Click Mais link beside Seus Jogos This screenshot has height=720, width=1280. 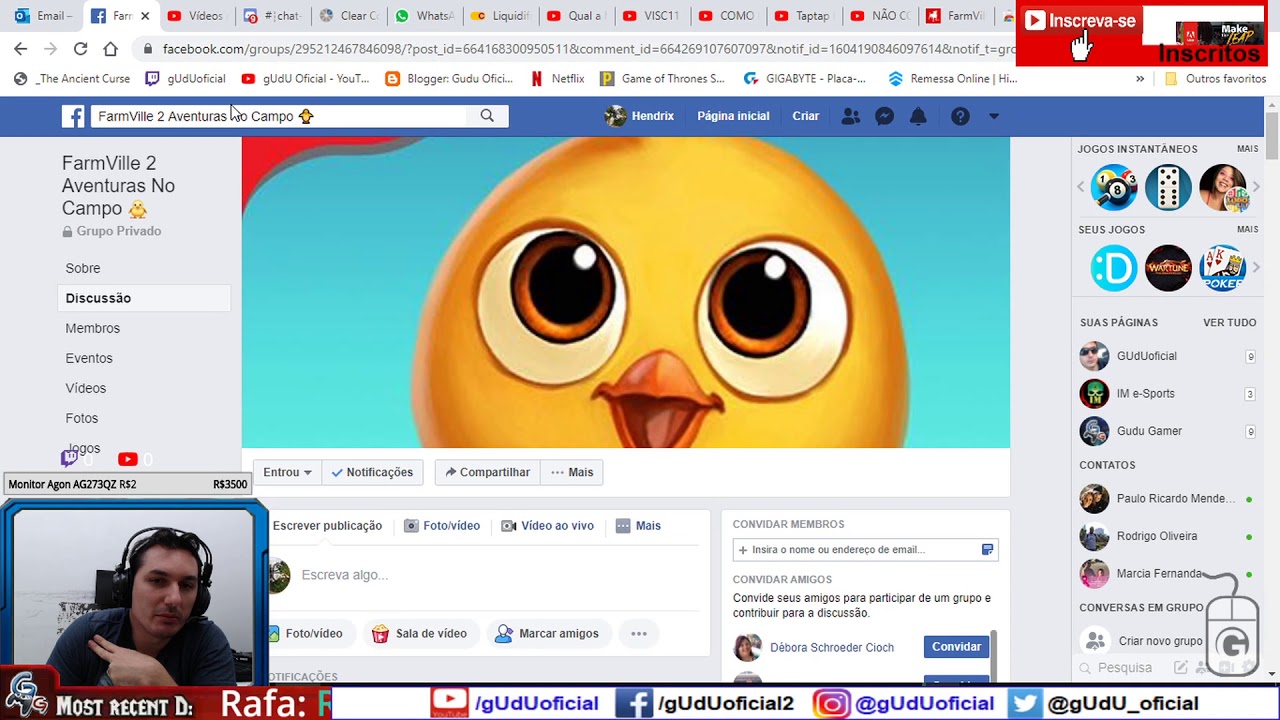pos(1247,230)
